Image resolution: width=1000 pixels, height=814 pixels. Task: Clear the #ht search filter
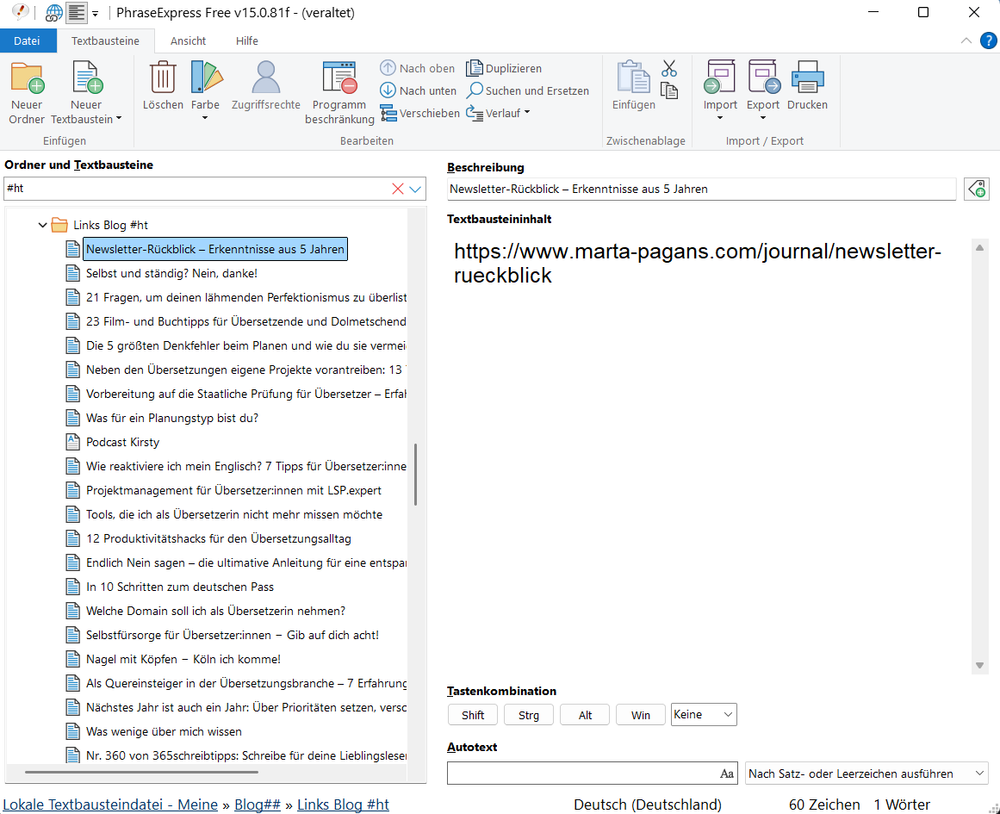click(x=397, y=189)
